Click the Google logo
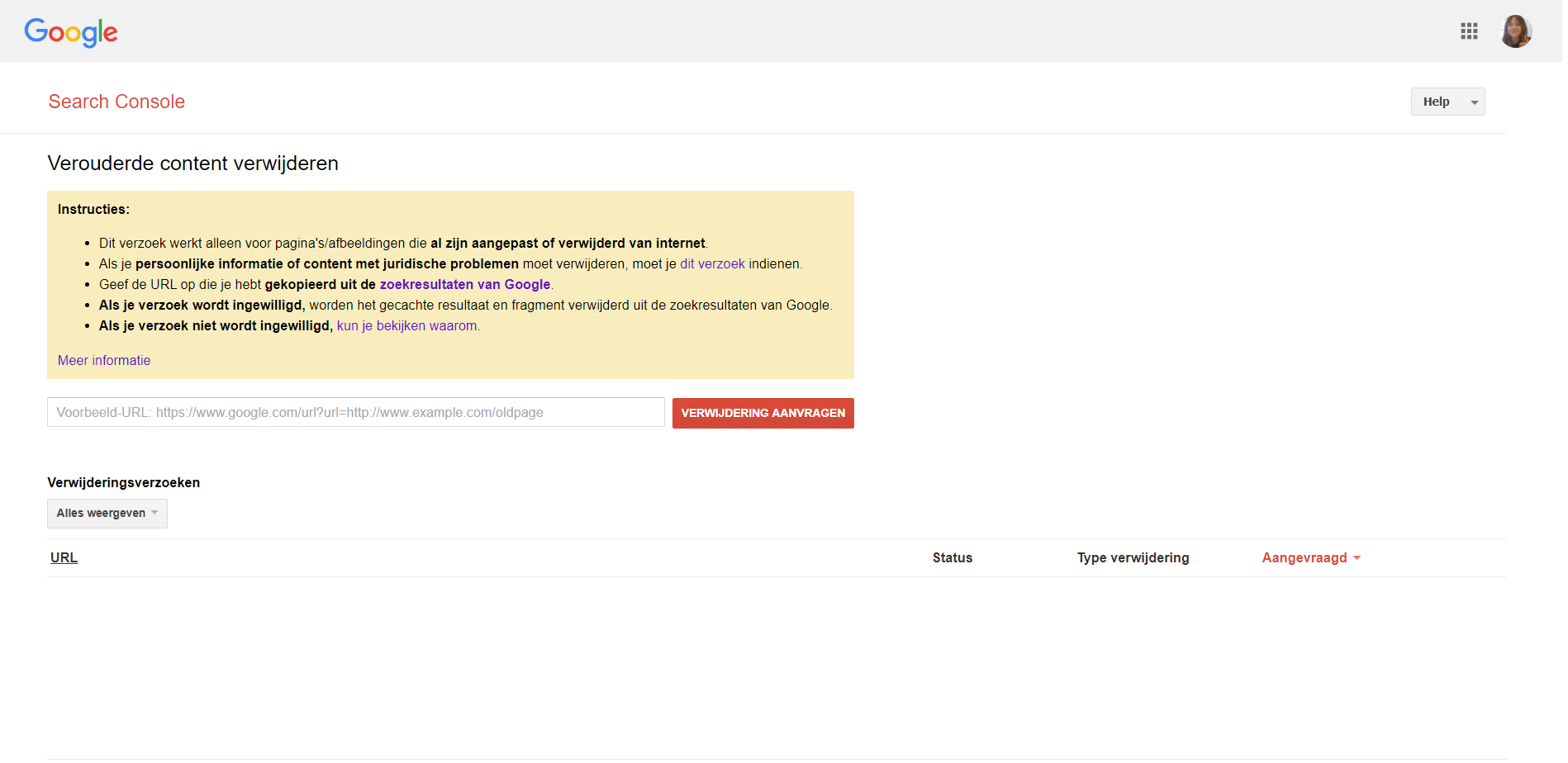 point(71,33)
